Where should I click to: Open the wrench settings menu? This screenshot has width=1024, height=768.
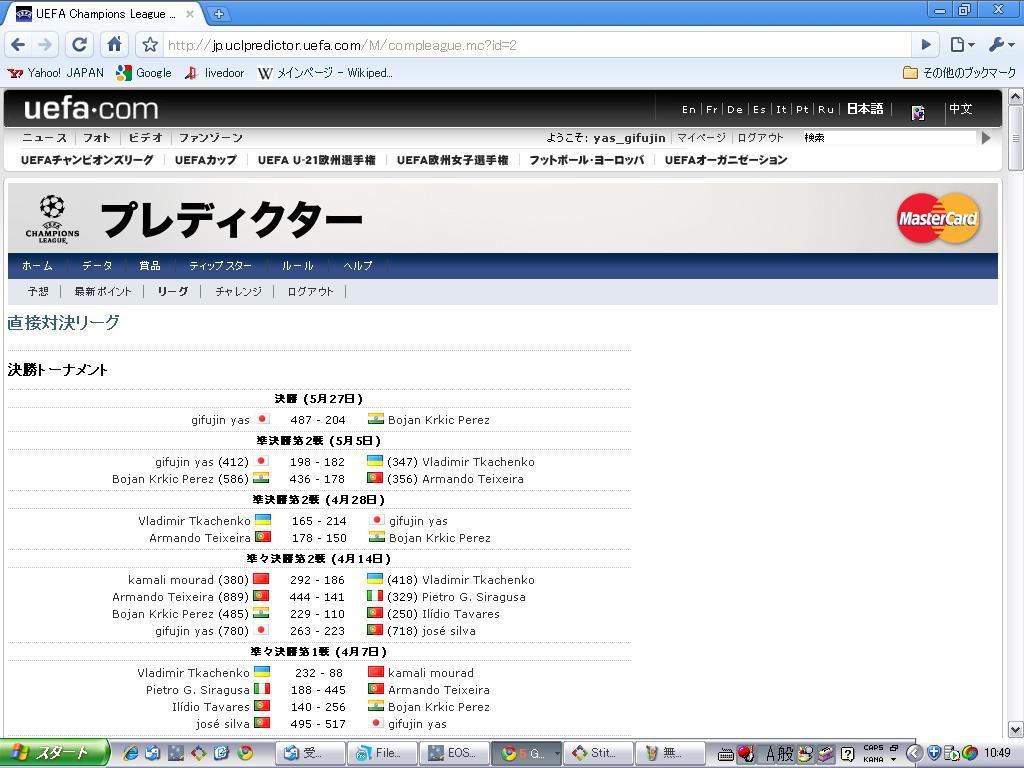1000,45
